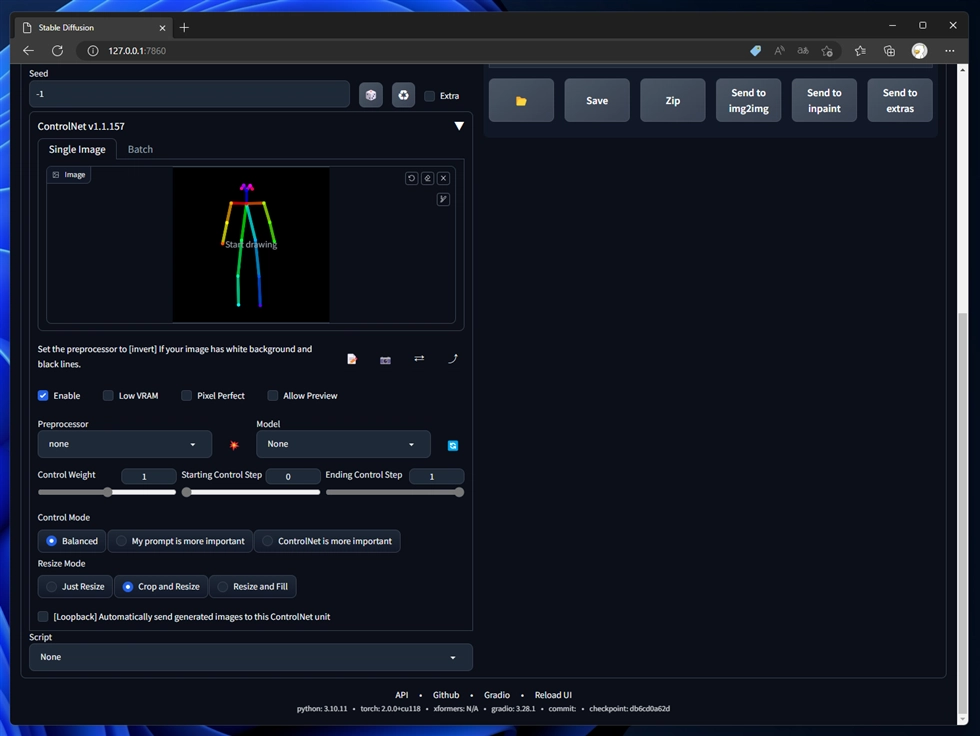
Task: Refresh the ControlNet model list
Action: (453, 445)
